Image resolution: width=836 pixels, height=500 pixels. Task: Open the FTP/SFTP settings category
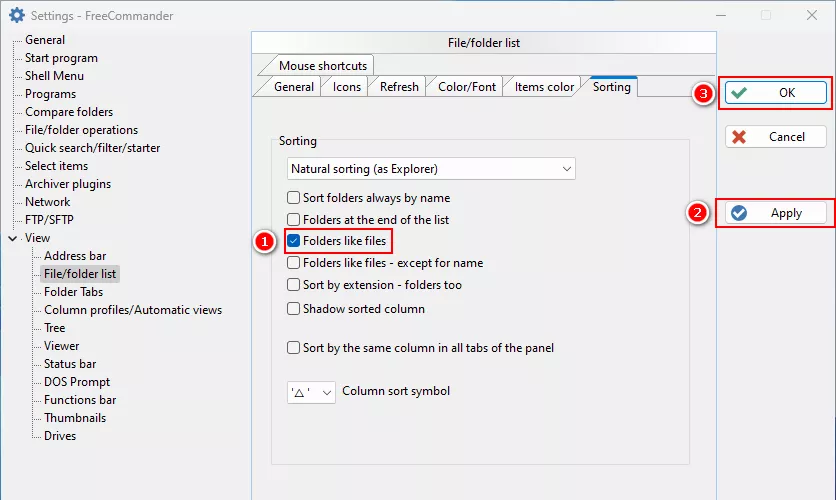click(50, 220)
